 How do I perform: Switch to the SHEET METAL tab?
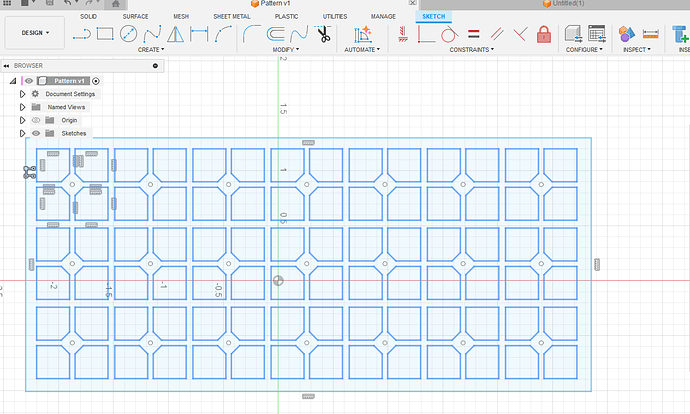click(x=232, y=17)
